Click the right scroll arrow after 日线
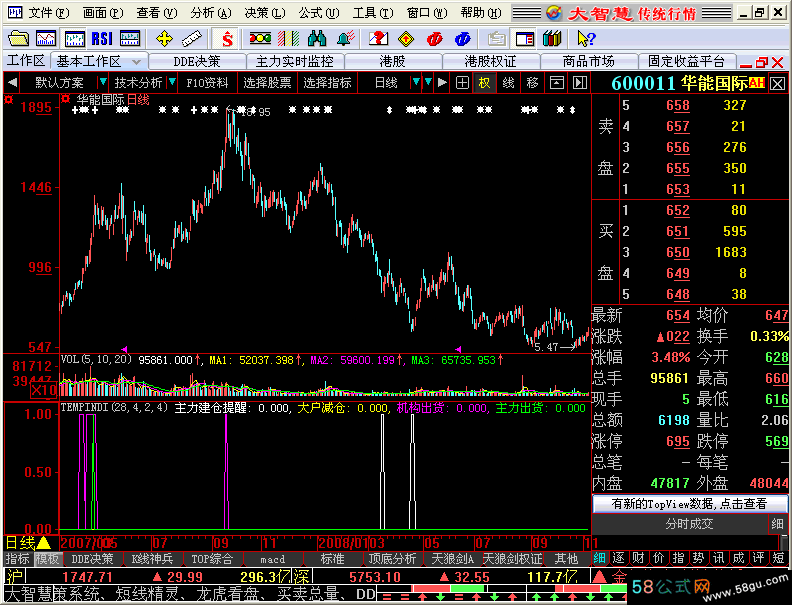 tap(442, 82)
